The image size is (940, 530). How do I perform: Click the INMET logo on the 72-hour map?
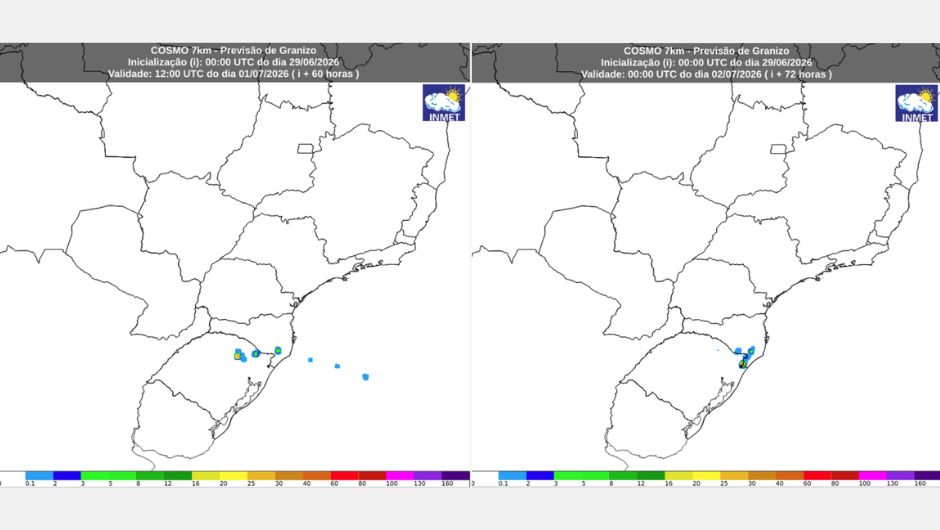[x=917, y=103]
